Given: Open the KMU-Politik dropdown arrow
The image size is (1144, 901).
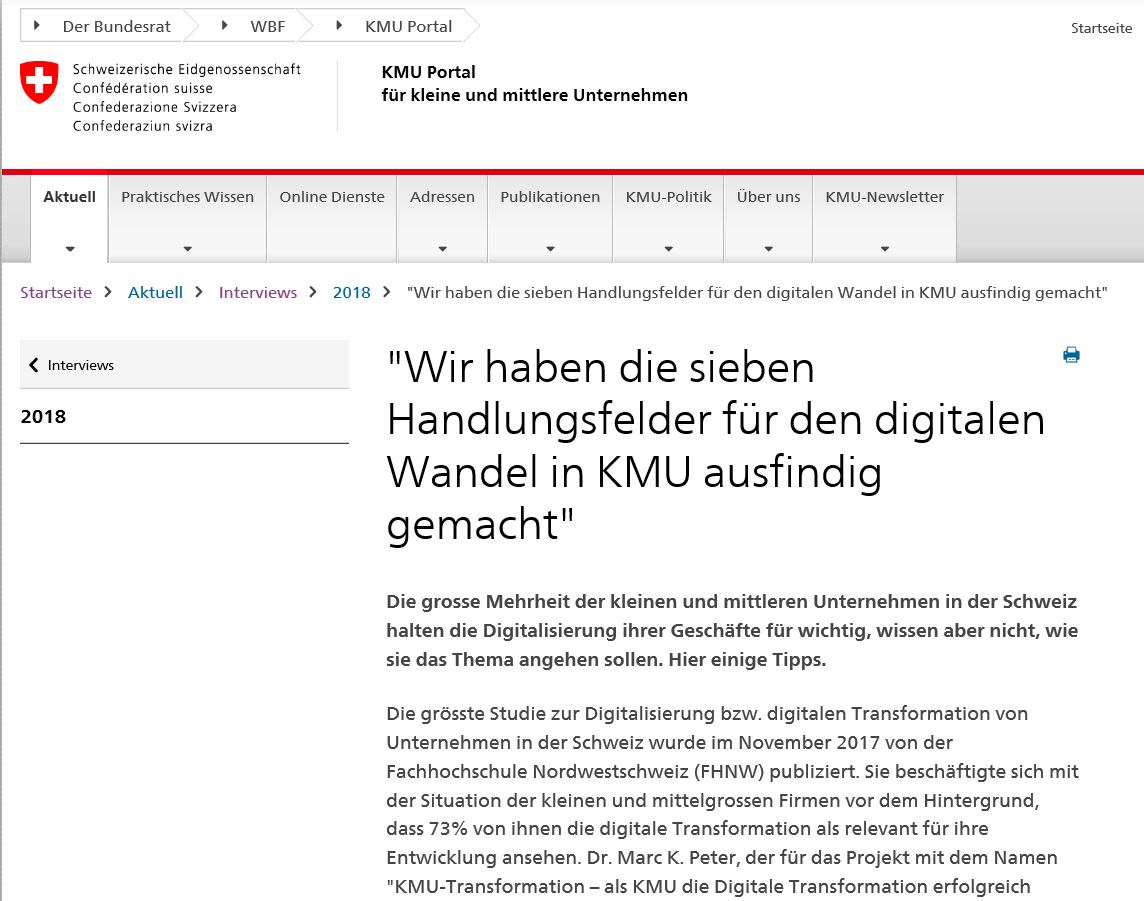Looking at the screenshot, I should [668, 249].
